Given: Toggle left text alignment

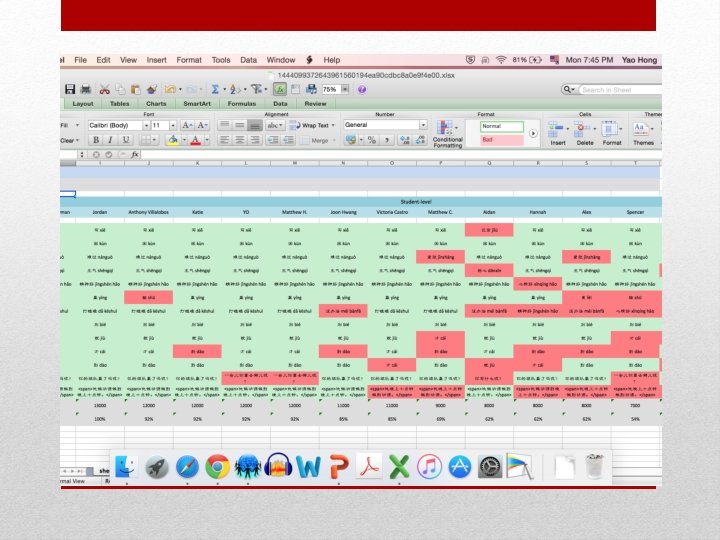Looking at the screenshot, I should [x=224, y=140].
